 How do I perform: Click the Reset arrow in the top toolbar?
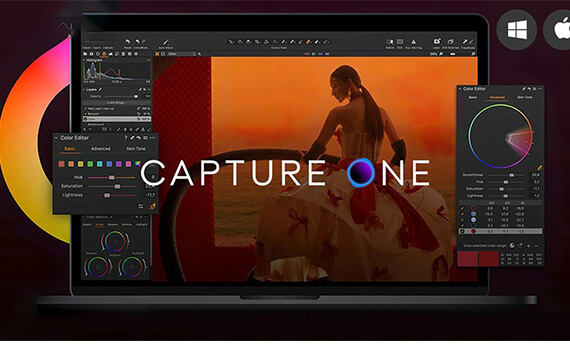127,42
